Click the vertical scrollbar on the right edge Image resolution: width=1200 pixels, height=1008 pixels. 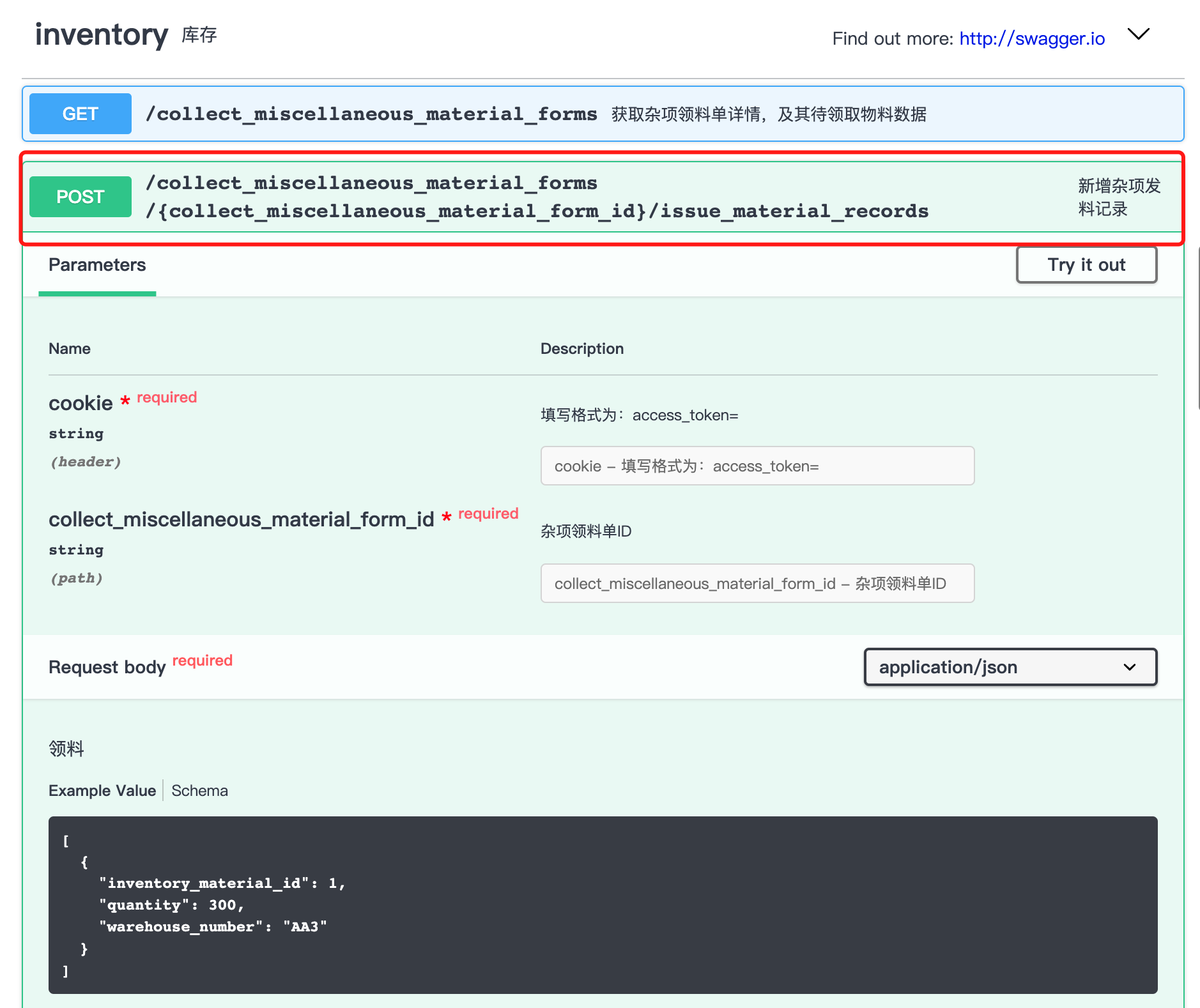(x=1197, y=326)
